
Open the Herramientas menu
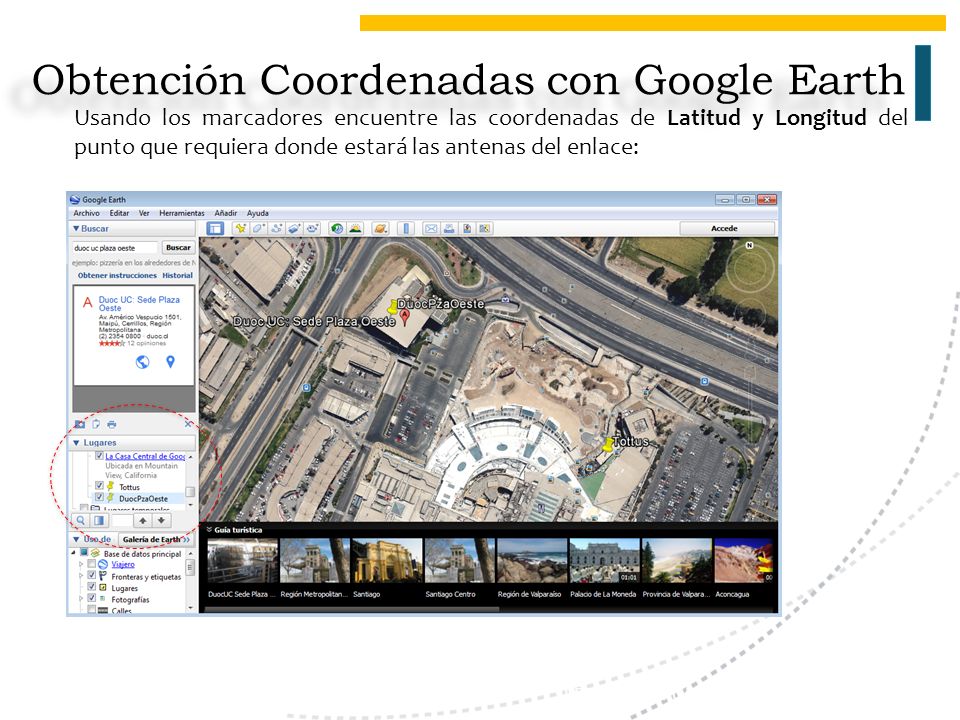point(182,213)
